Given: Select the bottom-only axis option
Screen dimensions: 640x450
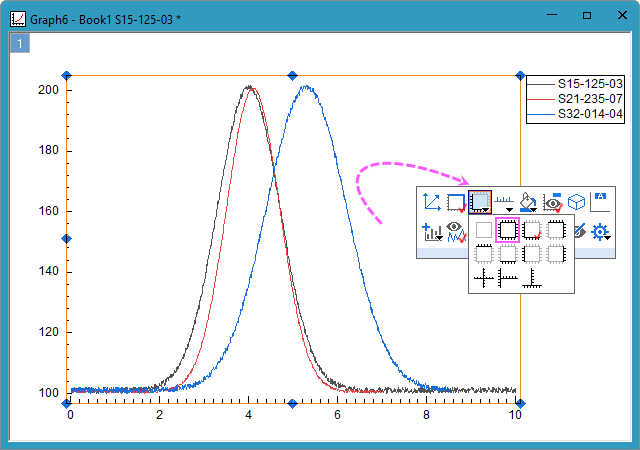Looking at the screenshot, I should [508, 254].
